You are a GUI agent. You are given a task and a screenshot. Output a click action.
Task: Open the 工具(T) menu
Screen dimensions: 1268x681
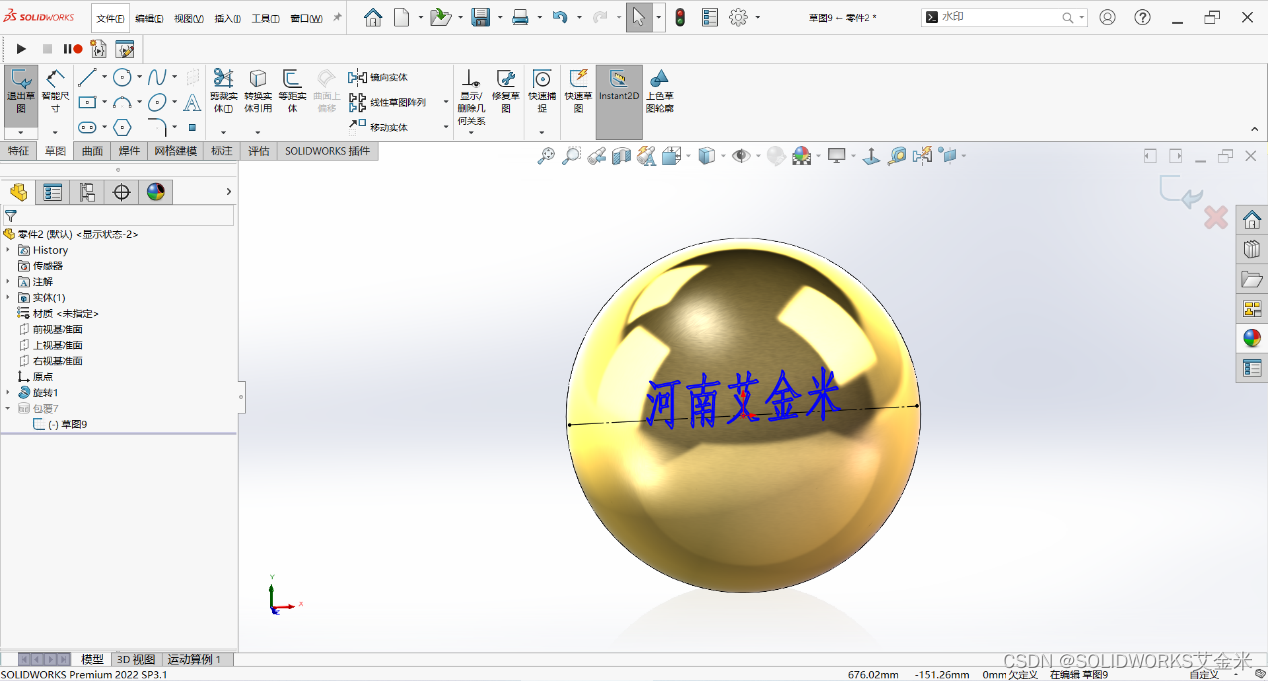(266, 18)
